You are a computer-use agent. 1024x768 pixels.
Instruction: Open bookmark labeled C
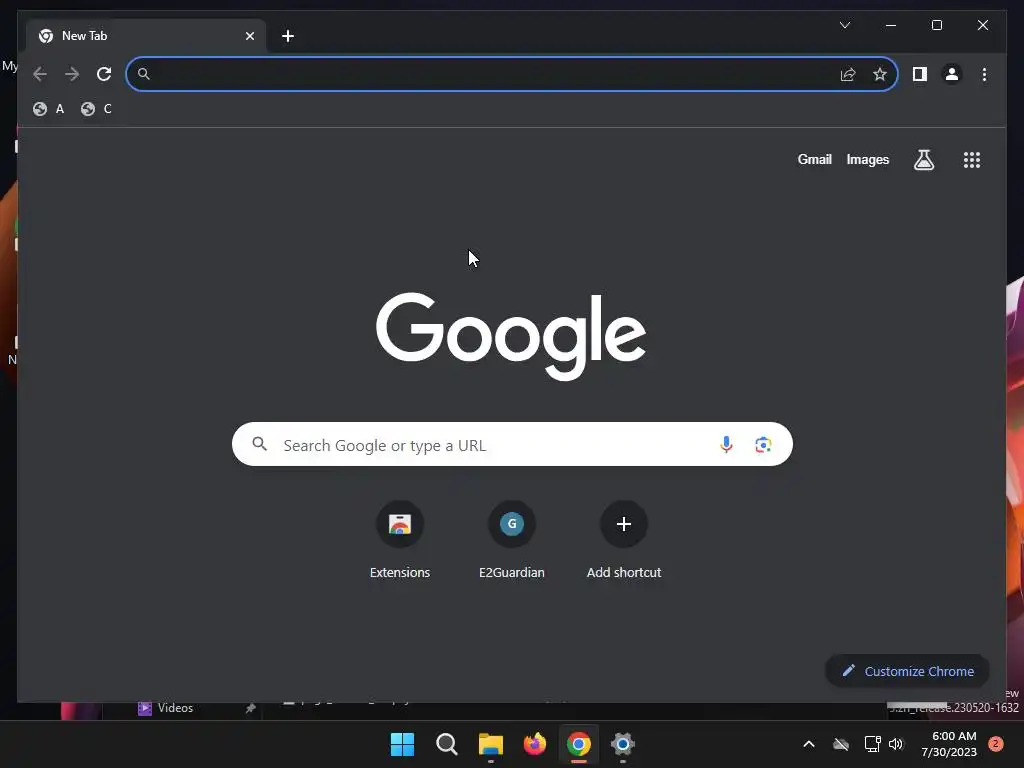click(97, 109)
